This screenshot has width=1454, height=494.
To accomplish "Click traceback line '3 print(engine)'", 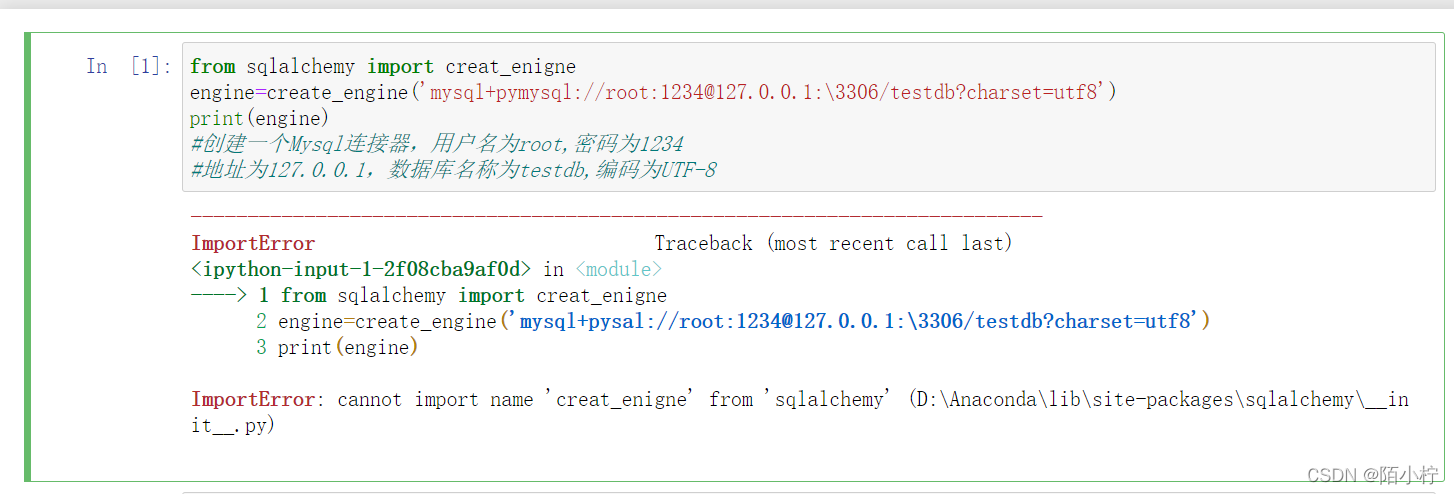I will (337, 348).
